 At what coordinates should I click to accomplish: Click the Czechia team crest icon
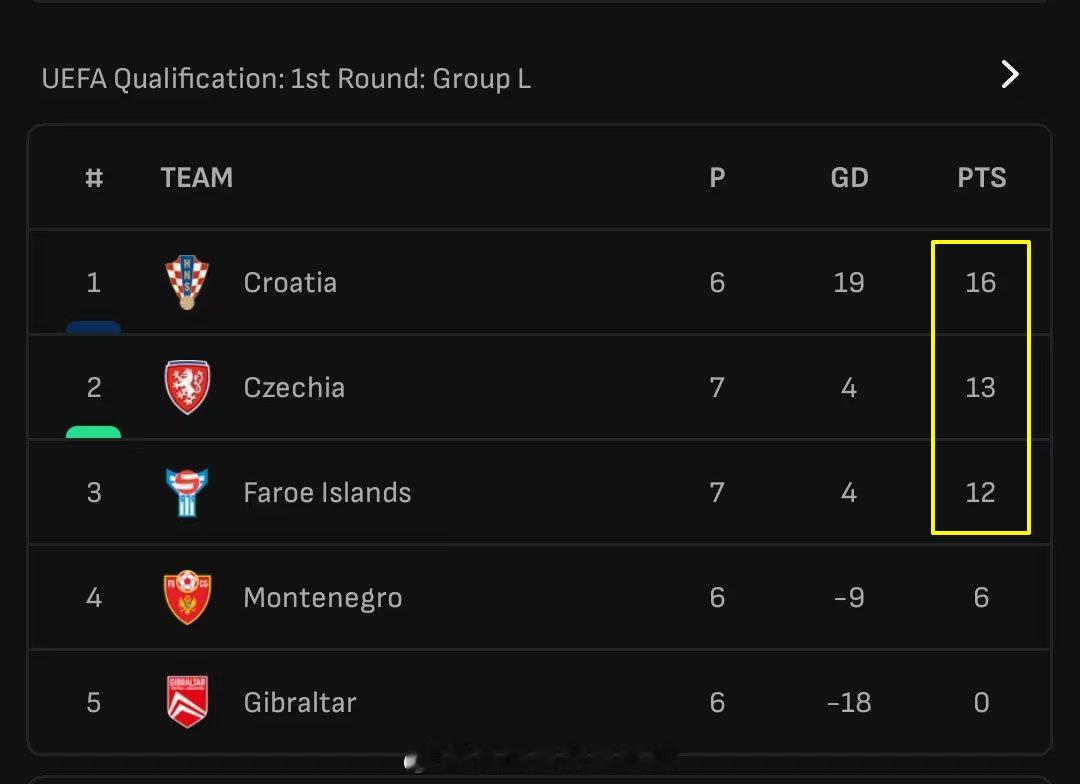click(x=187, y=387)
